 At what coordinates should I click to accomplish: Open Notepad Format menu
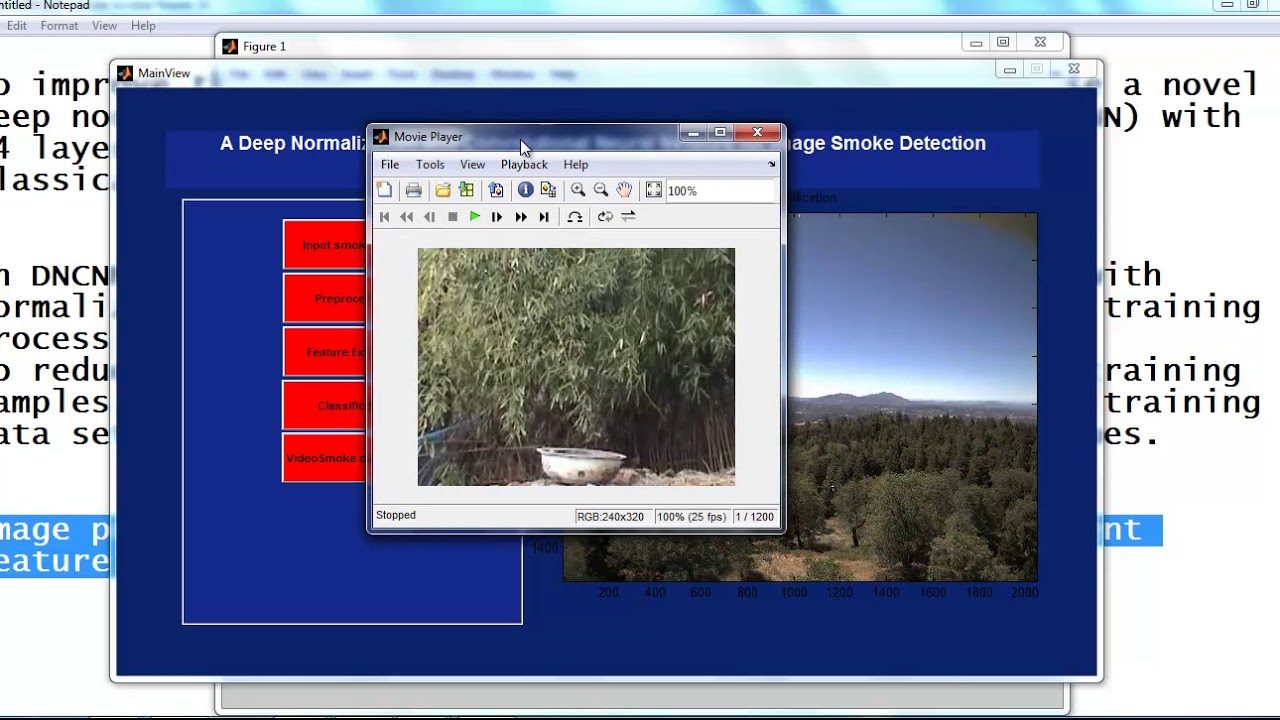pos(59,26)
